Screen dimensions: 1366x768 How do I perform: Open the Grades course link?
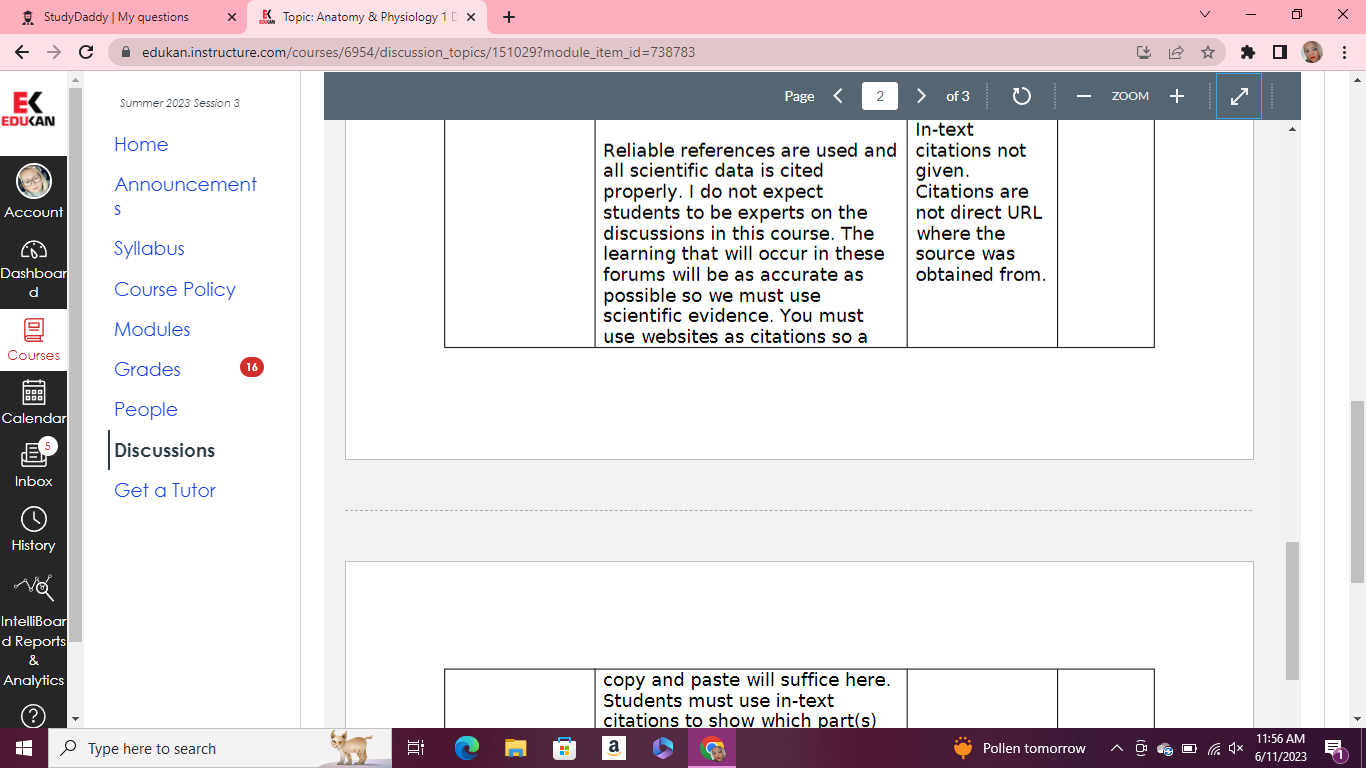point(147,369)
